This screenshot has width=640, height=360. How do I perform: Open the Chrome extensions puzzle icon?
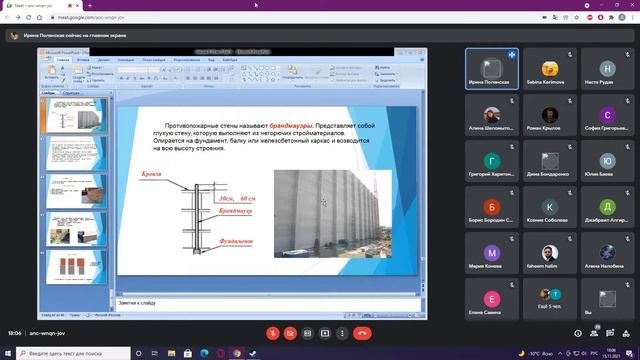(611, 18)
